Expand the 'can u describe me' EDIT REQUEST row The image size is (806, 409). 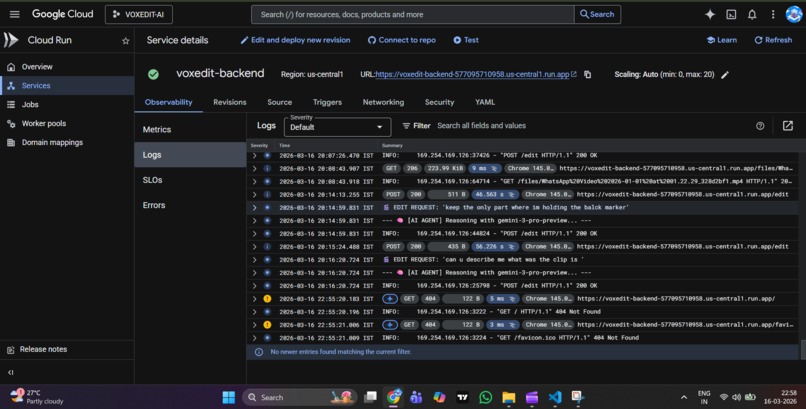pos(254,260)
